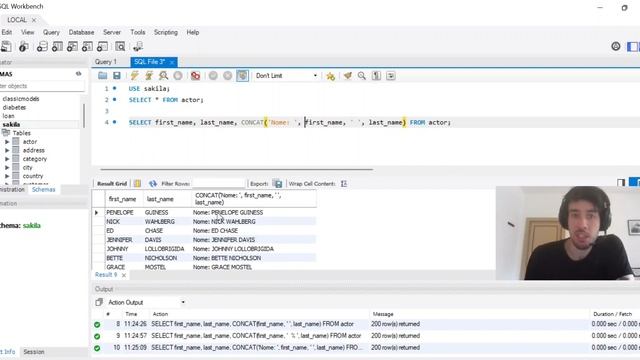Click the filter objects search field
Screen dimensions: 640x360
point(42,86)
